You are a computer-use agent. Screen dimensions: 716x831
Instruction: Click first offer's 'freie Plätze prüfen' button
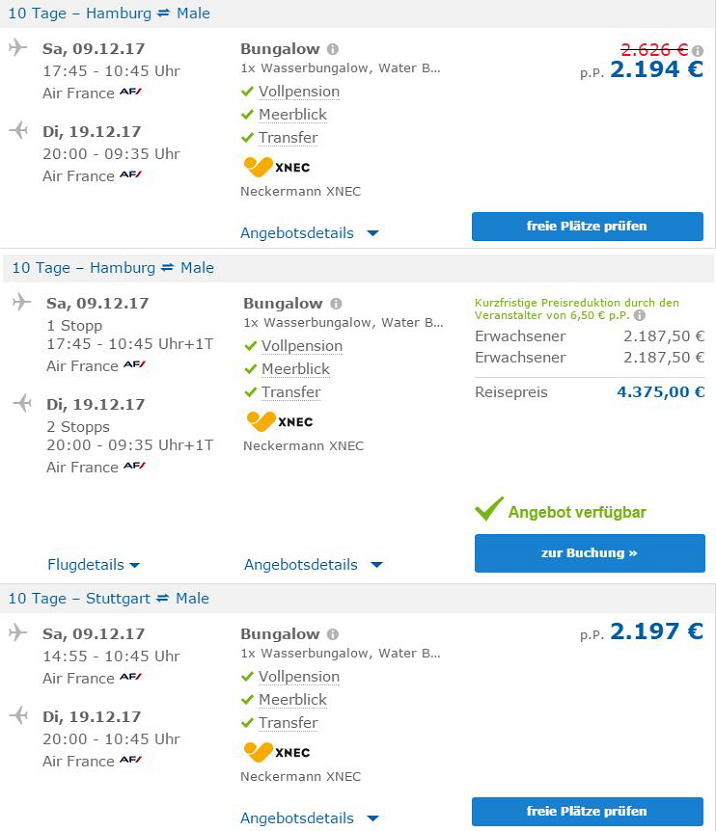pyautogui.click(x=587, y=227)
